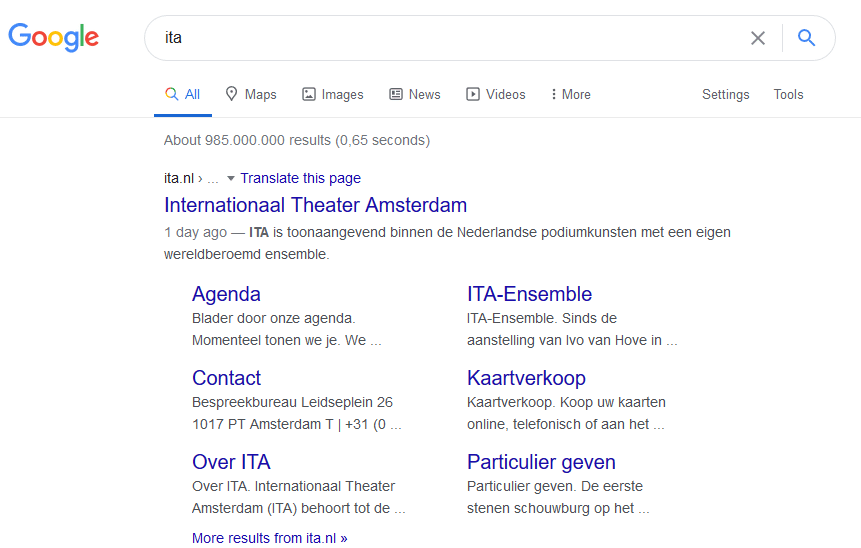This screenshot has width=861, height=548.
Task: Switch to the Images tab
Action: coord(333,94)
